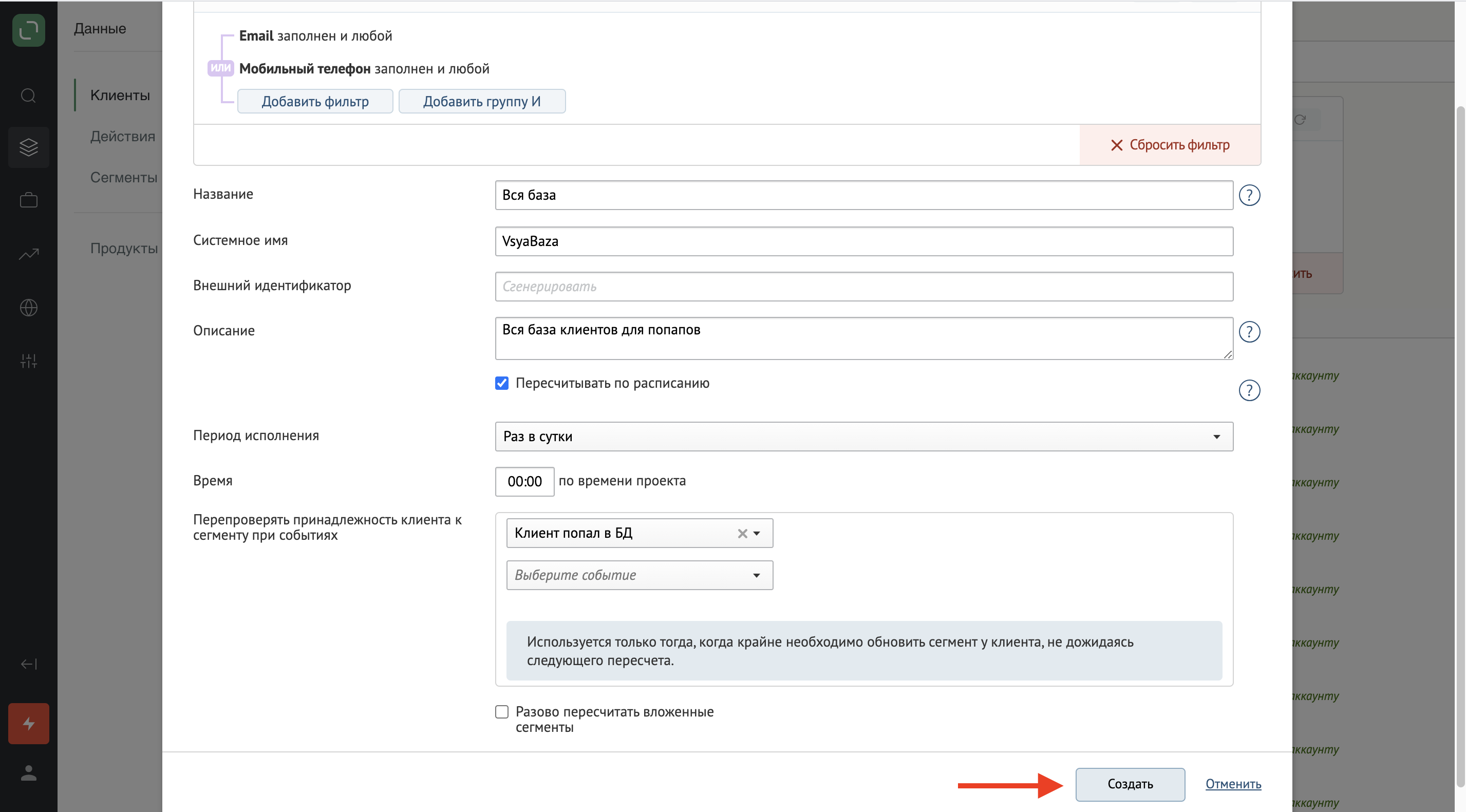Select the layers data icon in sidebar

click(x=28, y=147)
